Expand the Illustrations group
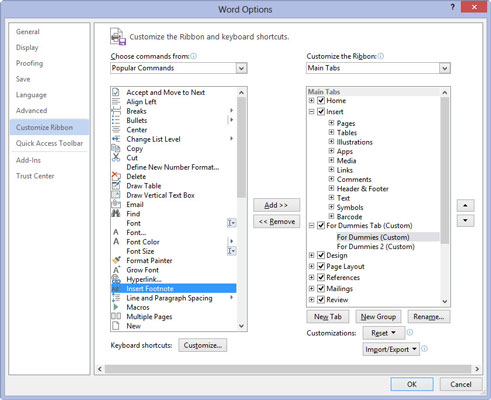The image size is (491, 400). tap(331, 141)
